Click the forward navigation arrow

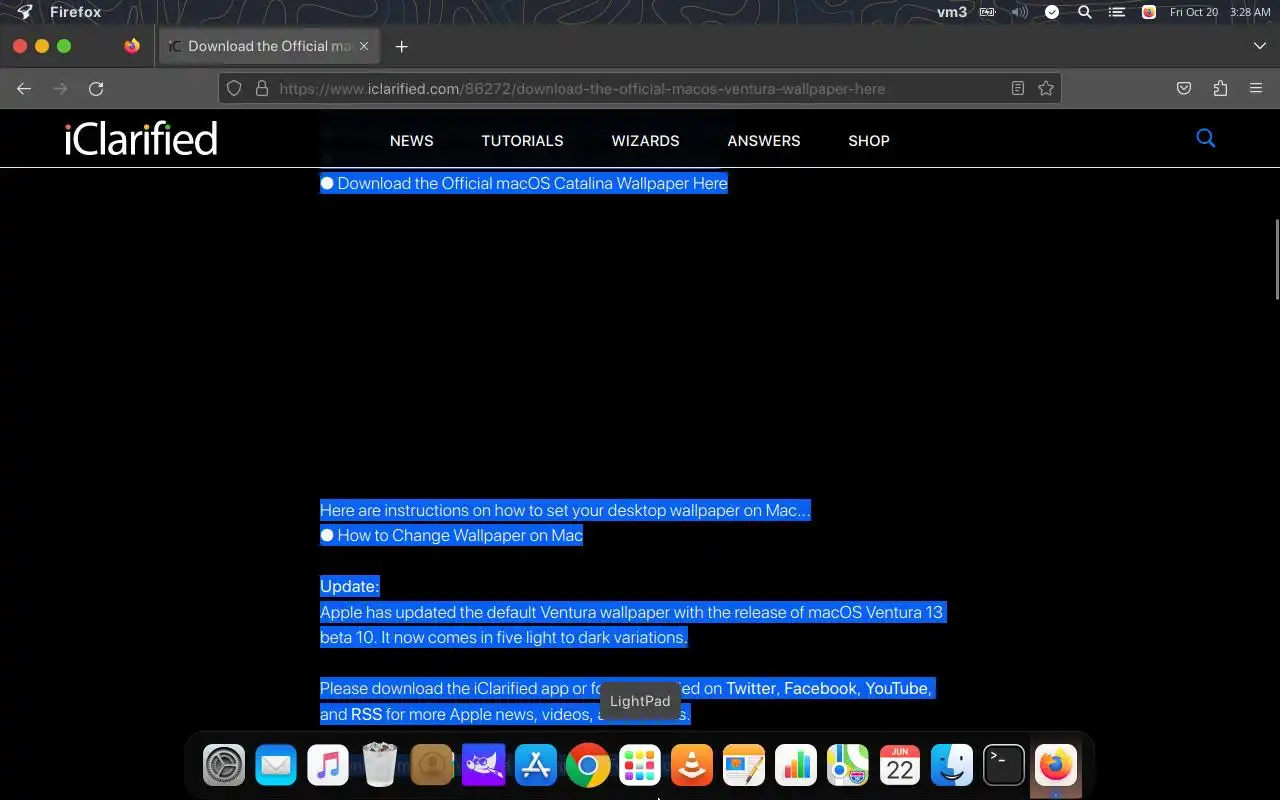(60, 89)
